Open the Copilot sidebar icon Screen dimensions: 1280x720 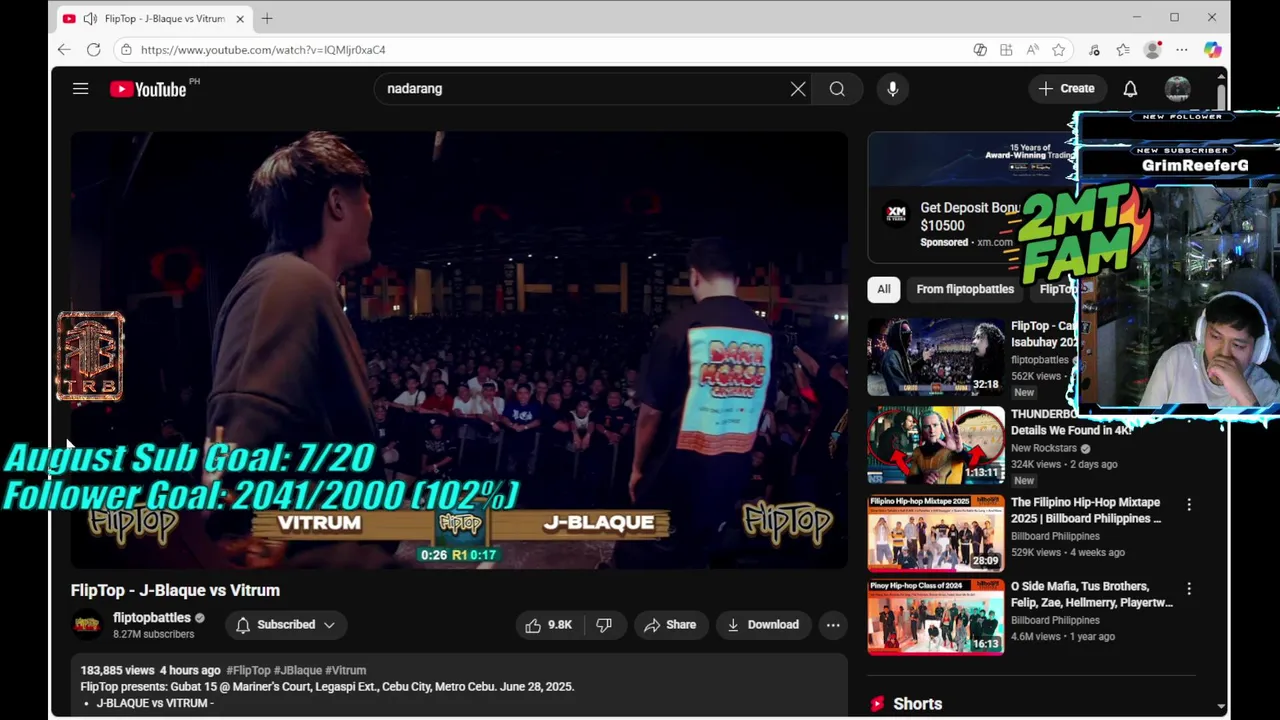click(x=1212, y=50)
